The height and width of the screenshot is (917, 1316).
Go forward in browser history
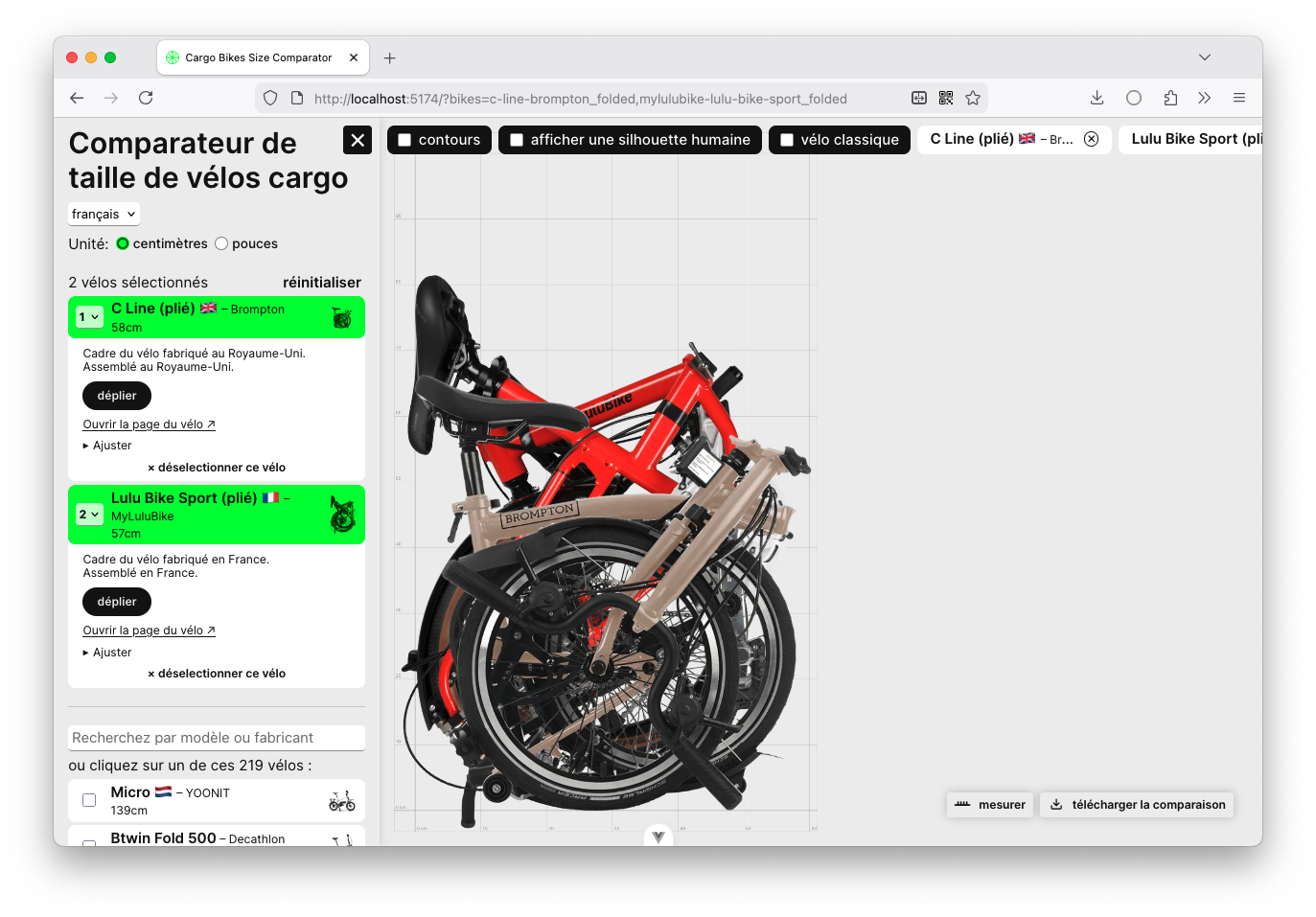click(111, 98)
